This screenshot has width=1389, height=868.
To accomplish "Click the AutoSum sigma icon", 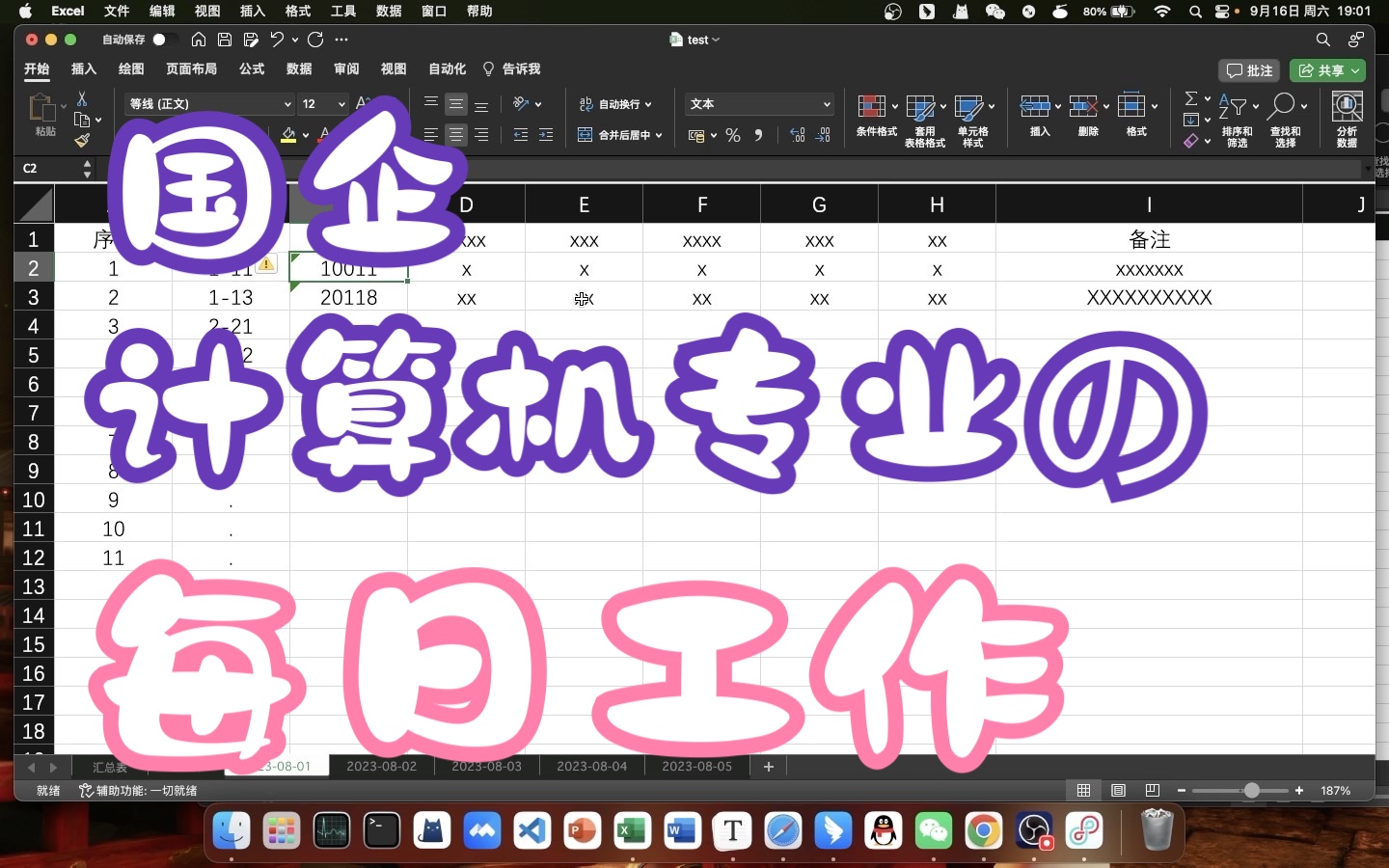I will click(1191, 98).
